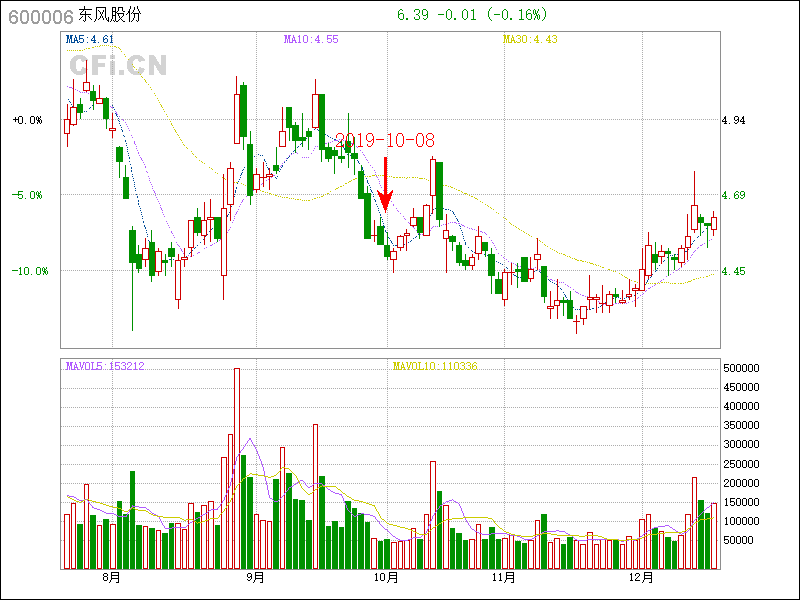This screenshot has height=600, width=800.
Task: Select the 8月 label on time axis
Action: coord(111,577)
